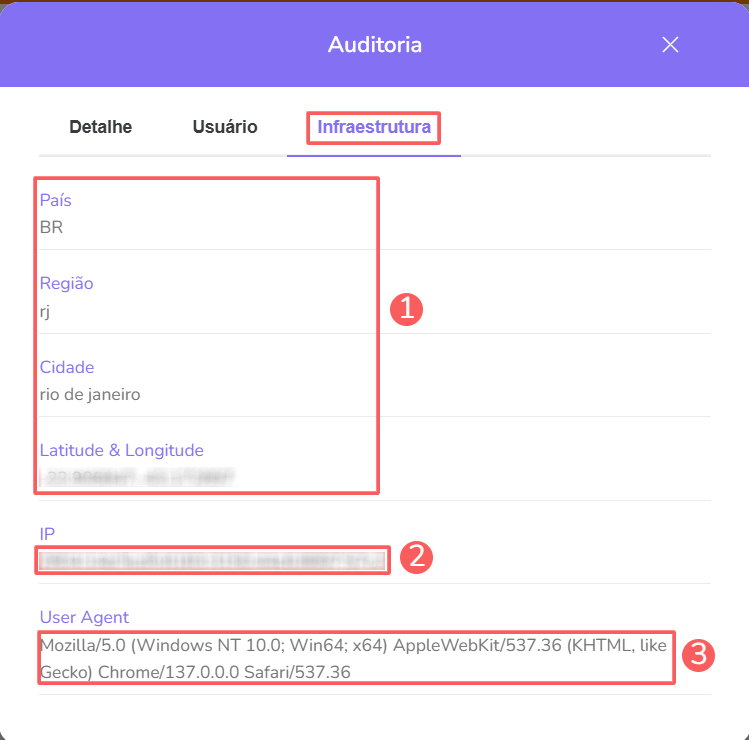Image resolution: width=749 pixels, height=740 pixels.
Task: Click the Latitude & Longitude label
Action: click(x=121, y=450)
